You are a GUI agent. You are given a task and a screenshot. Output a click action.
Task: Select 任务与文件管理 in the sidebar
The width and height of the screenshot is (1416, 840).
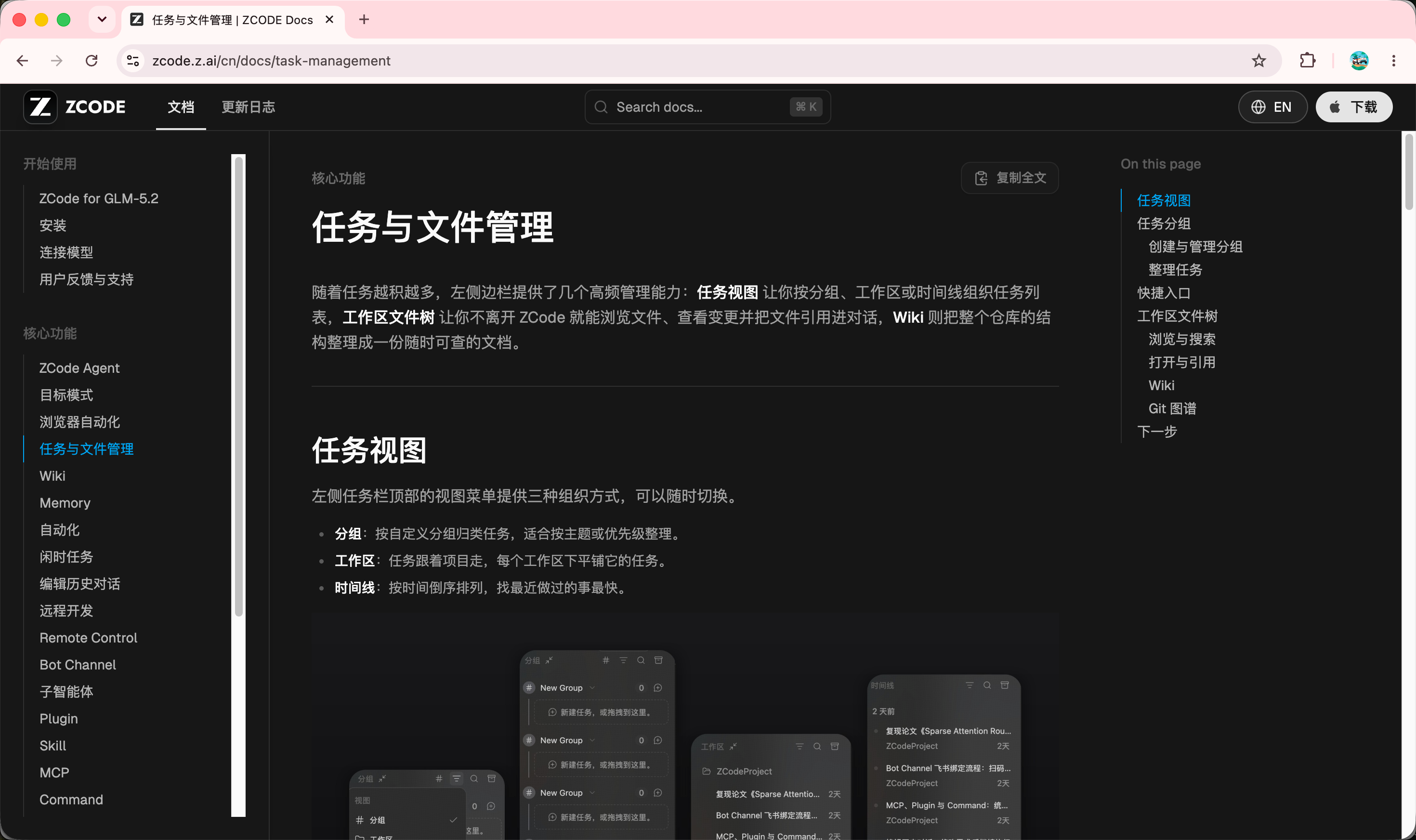[x=87, y=449]
